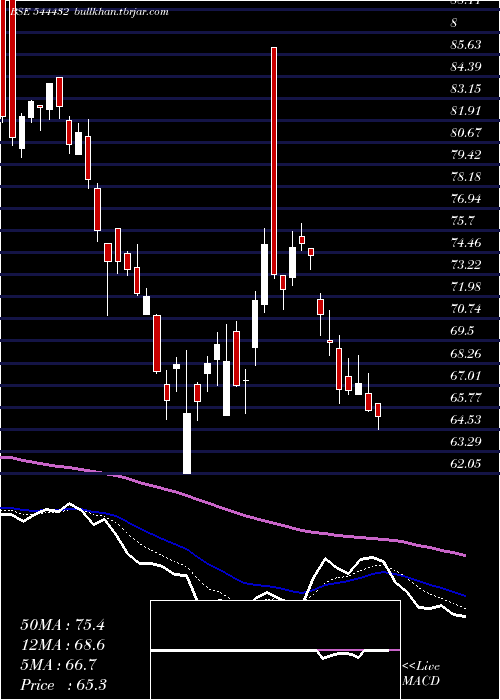
Task: Click the MACD inset chart box
Action: coord(275,650)
